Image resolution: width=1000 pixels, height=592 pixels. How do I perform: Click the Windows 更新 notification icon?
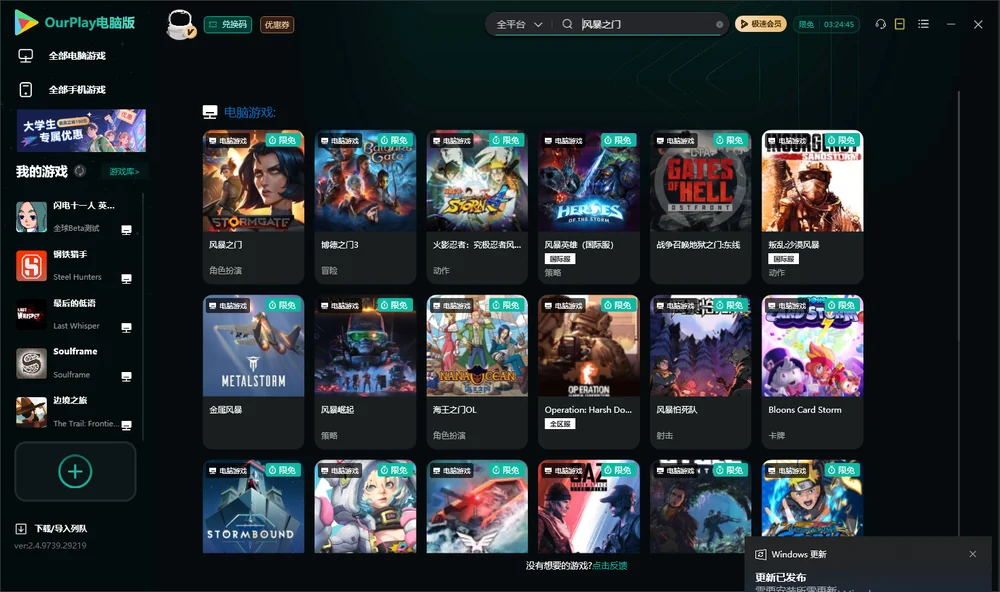tap(760, 554)
